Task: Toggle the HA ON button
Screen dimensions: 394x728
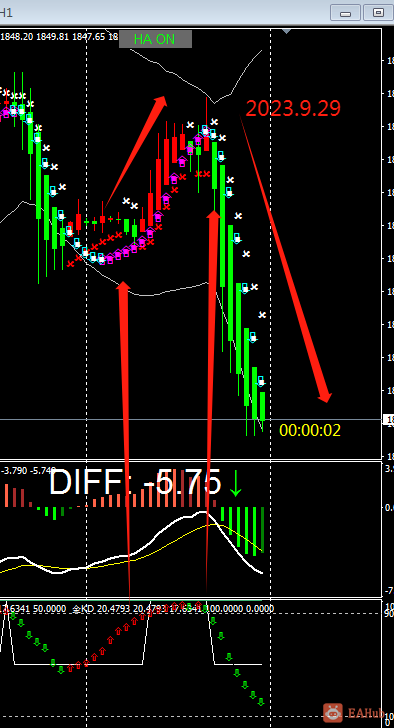Action: click(155, 39)
